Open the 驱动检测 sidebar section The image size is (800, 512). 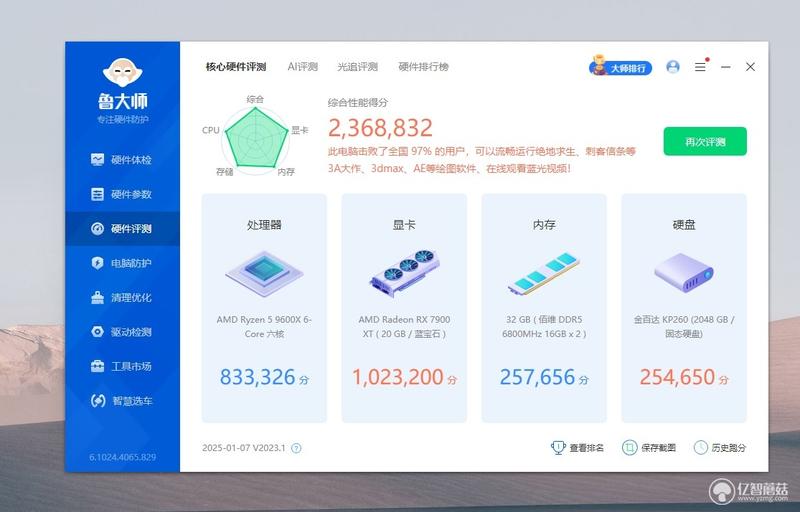point(121,332)
